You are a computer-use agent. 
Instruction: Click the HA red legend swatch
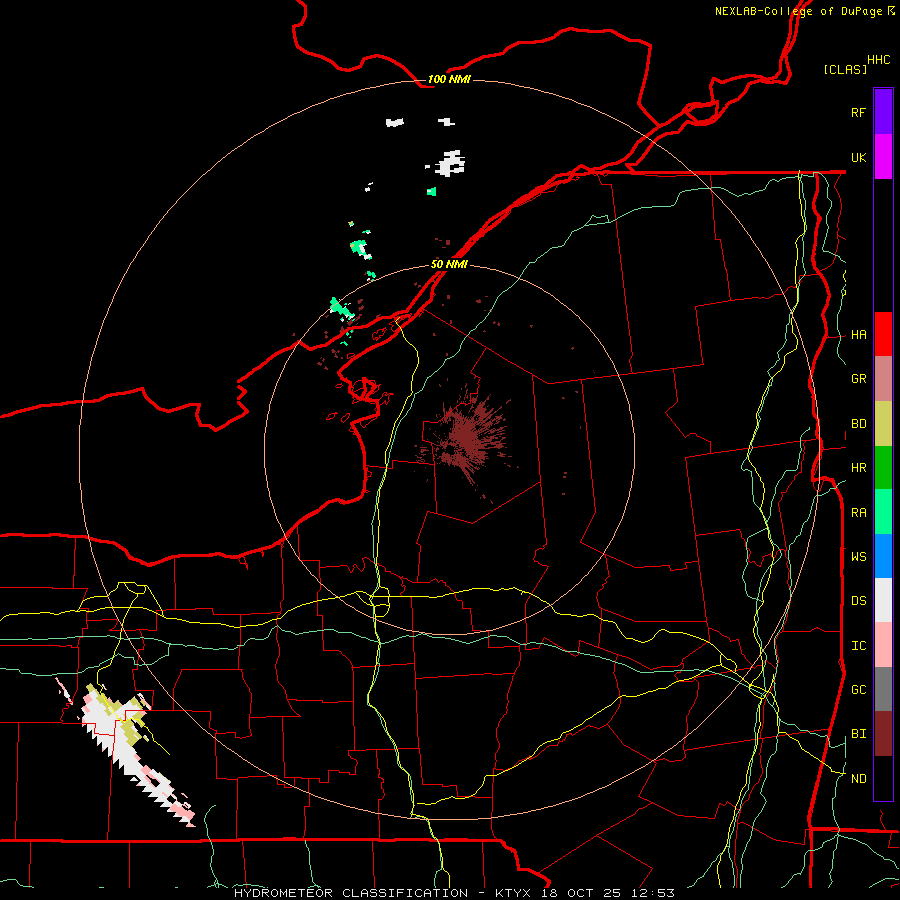883,334
